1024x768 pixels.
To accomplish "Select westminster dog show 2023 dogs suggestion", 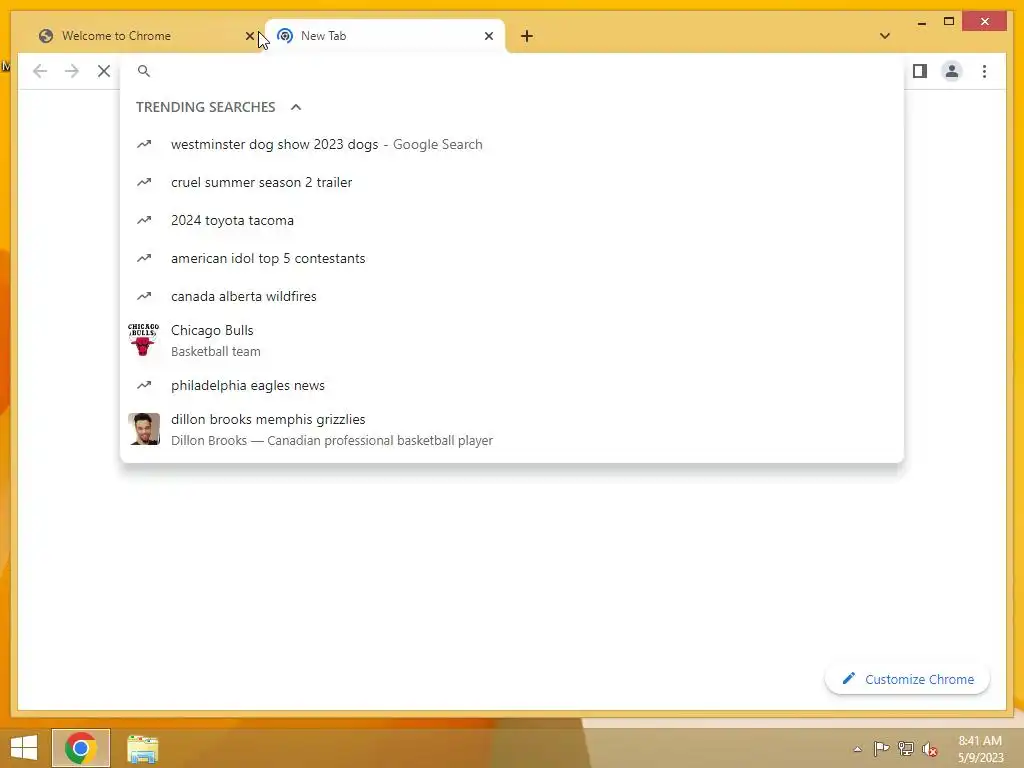I will click(x=512, y=144).
